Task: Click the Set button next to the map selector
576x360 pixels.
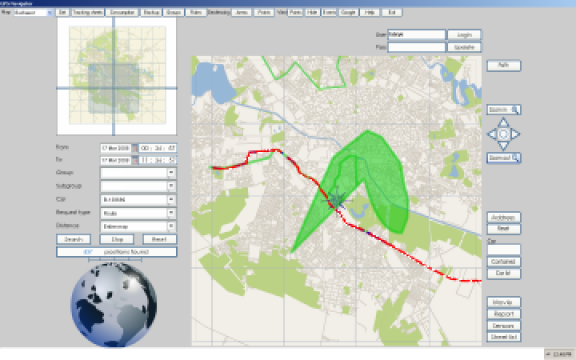Action: [62, 12]
